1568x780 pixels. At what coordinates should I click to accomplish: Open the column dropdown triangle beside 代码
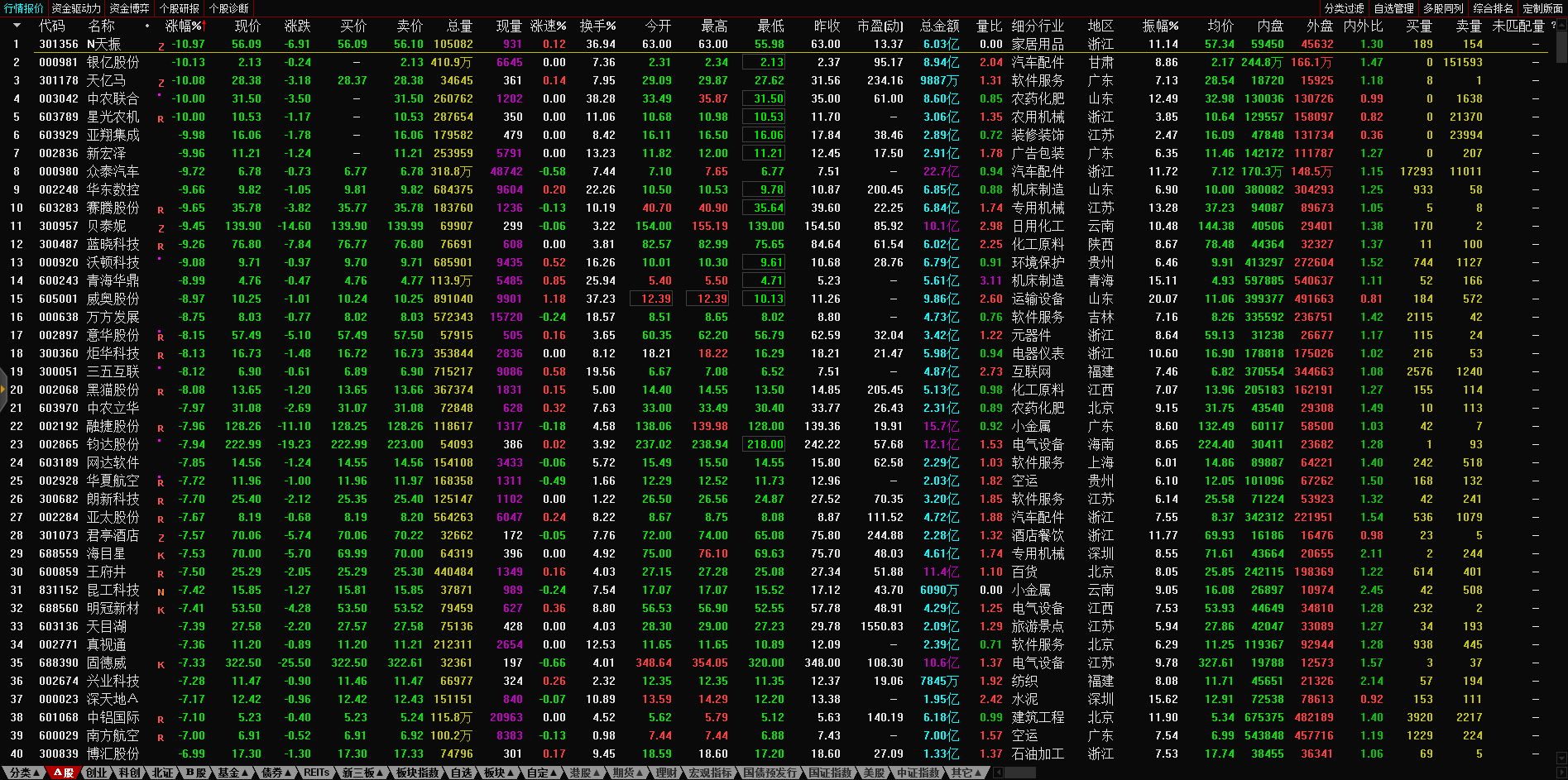(x=17, y=26)
